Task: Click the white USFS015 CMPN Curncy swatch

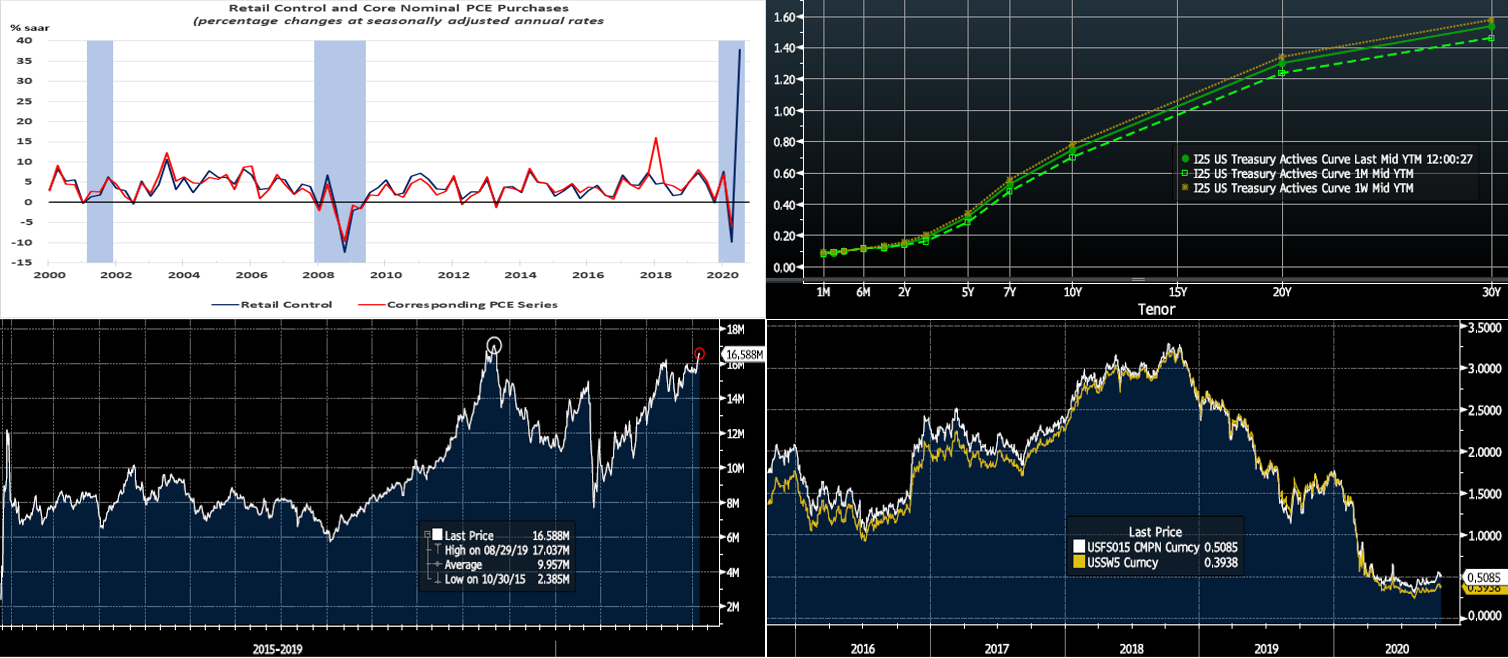Action: click(x=1078, y=547)
